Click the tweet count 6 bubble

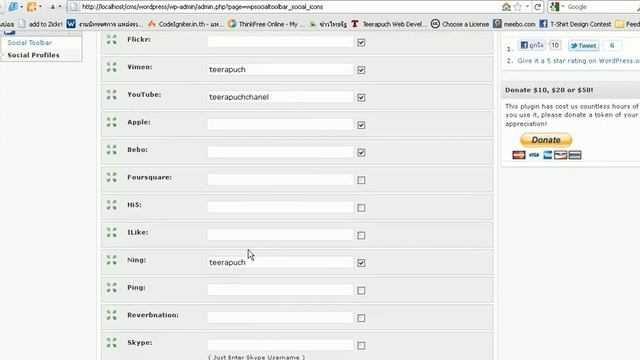point(612,46)
